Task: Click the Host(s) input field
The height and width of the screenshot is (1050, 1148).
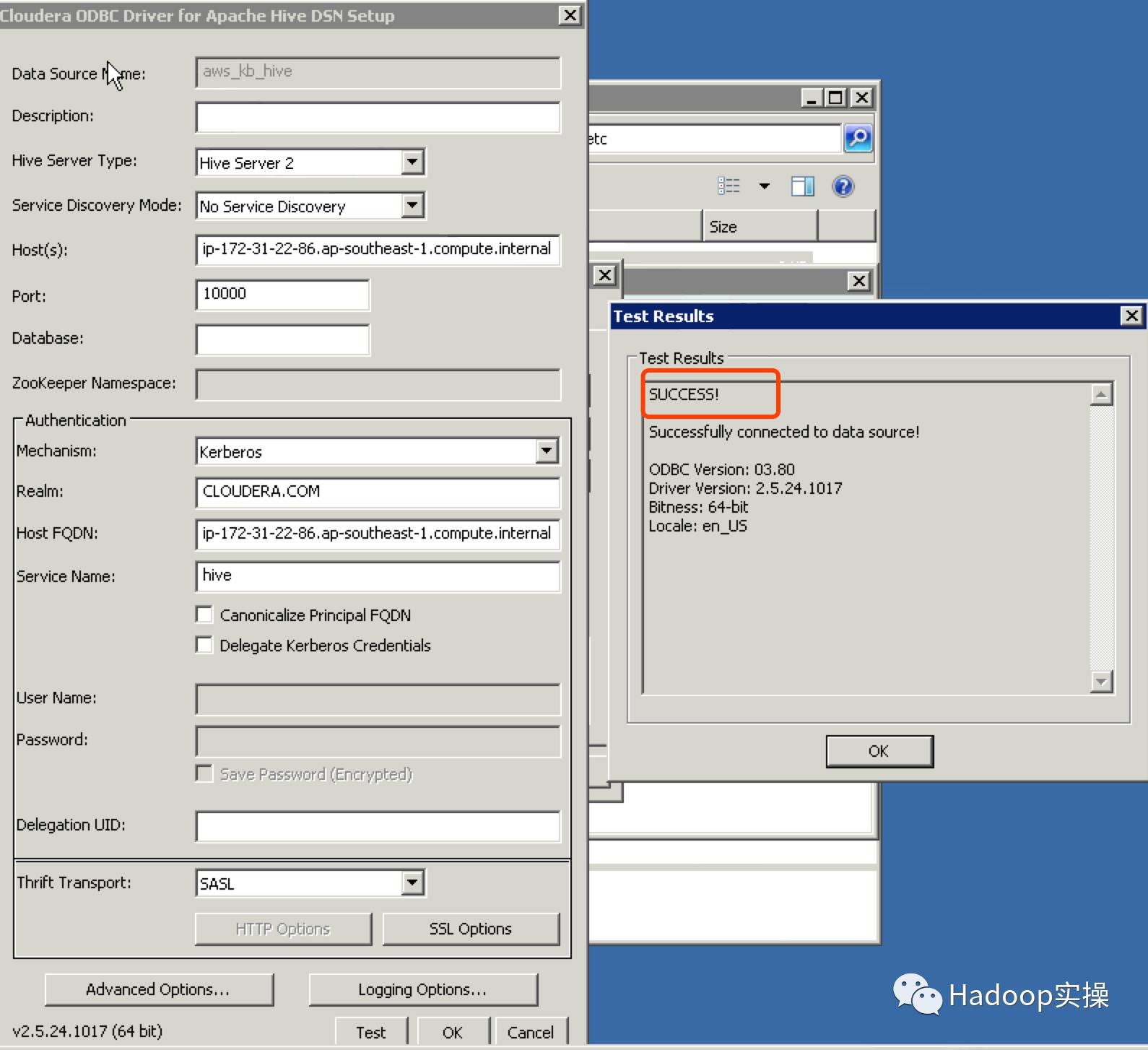Action: pos(378,250)
